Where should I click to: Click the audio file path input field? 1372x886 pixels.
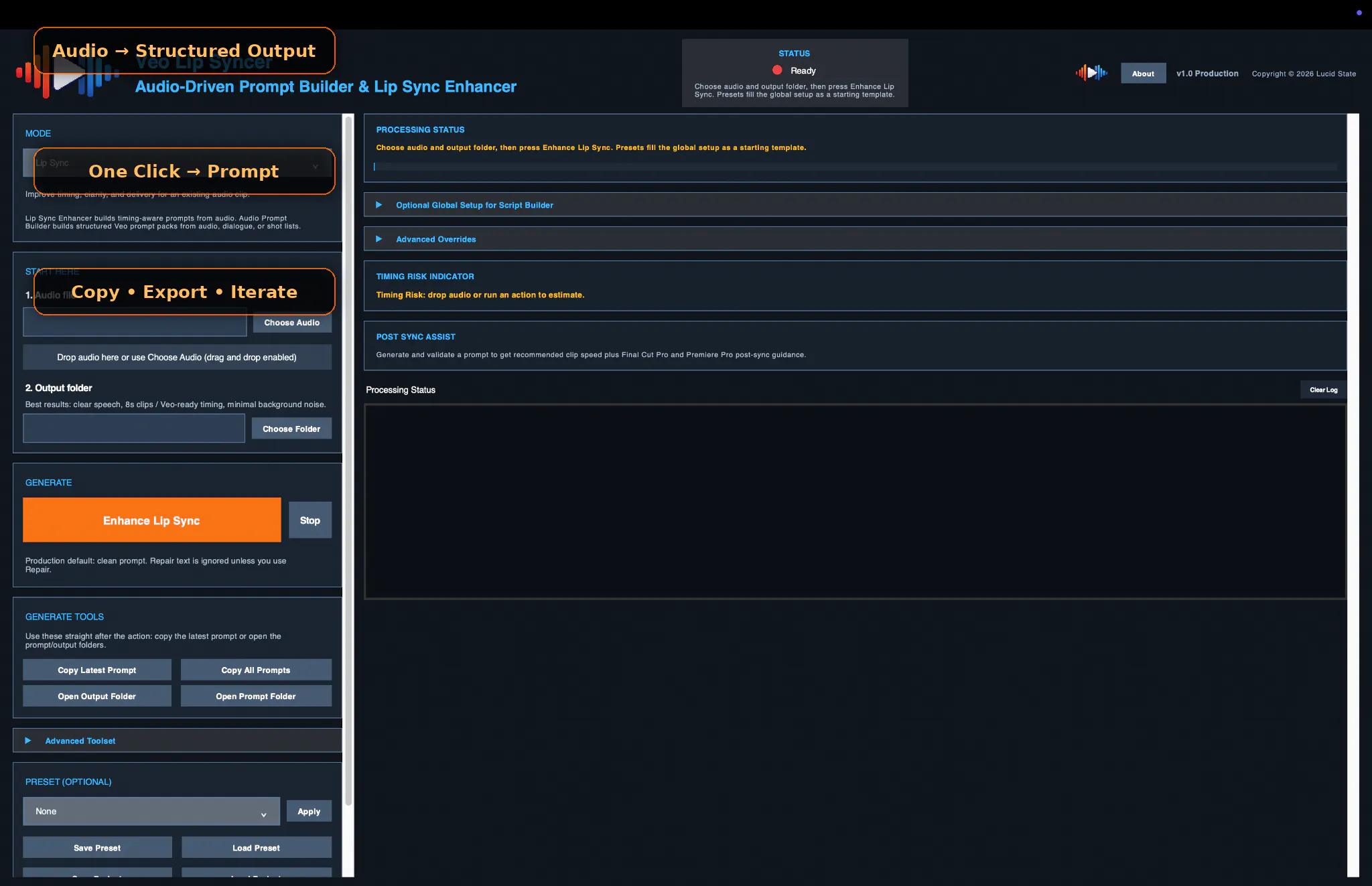(x=135, y=322)
